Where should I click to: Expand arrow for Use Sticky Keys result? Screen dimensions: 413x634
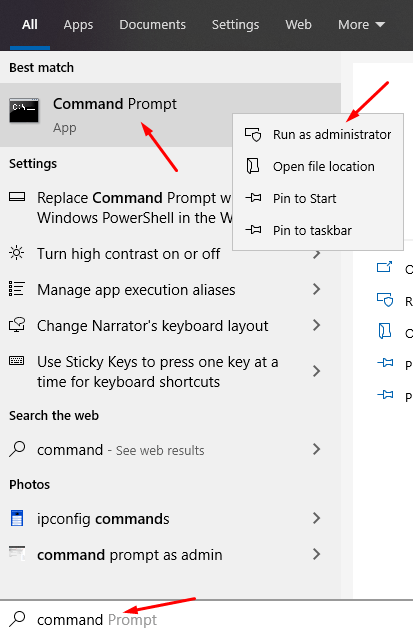pyautogui.click(x=317, y=371)
